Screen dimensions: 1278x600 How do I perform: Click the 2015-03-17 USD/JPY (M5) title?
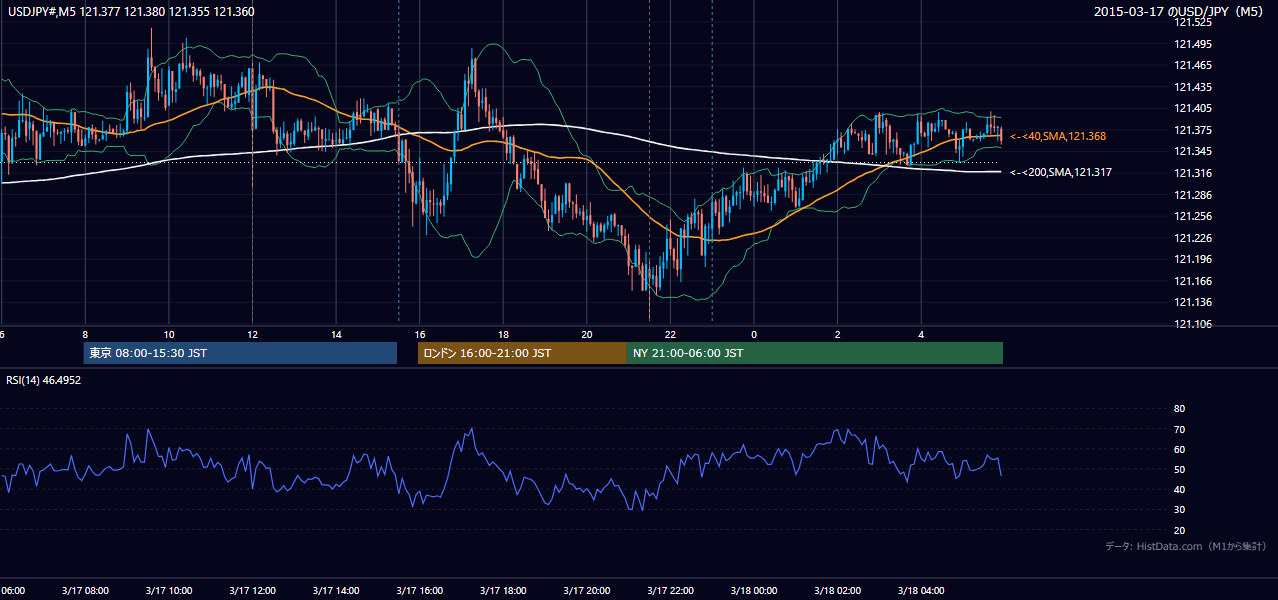(1179, 12)
